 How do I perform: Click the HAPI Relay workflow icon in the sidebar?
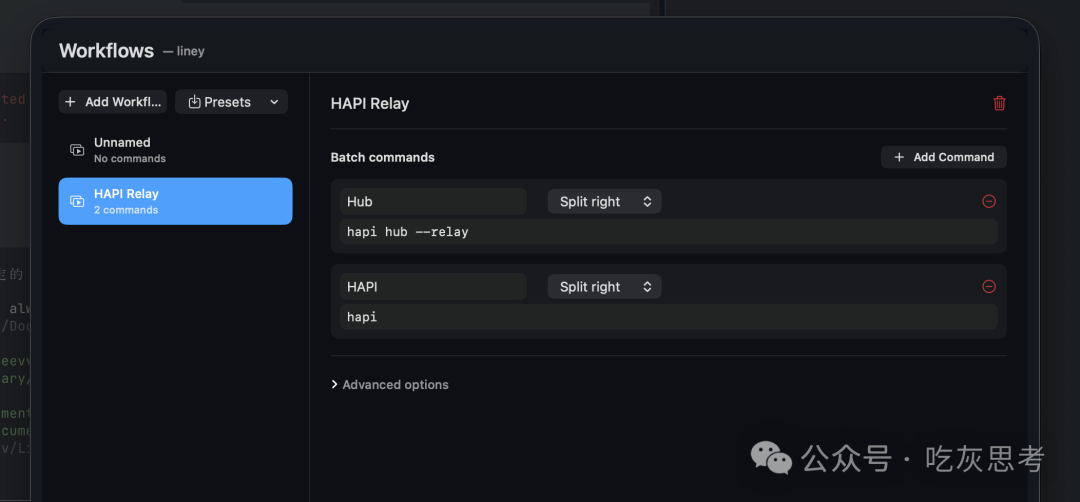pos(77,201)
